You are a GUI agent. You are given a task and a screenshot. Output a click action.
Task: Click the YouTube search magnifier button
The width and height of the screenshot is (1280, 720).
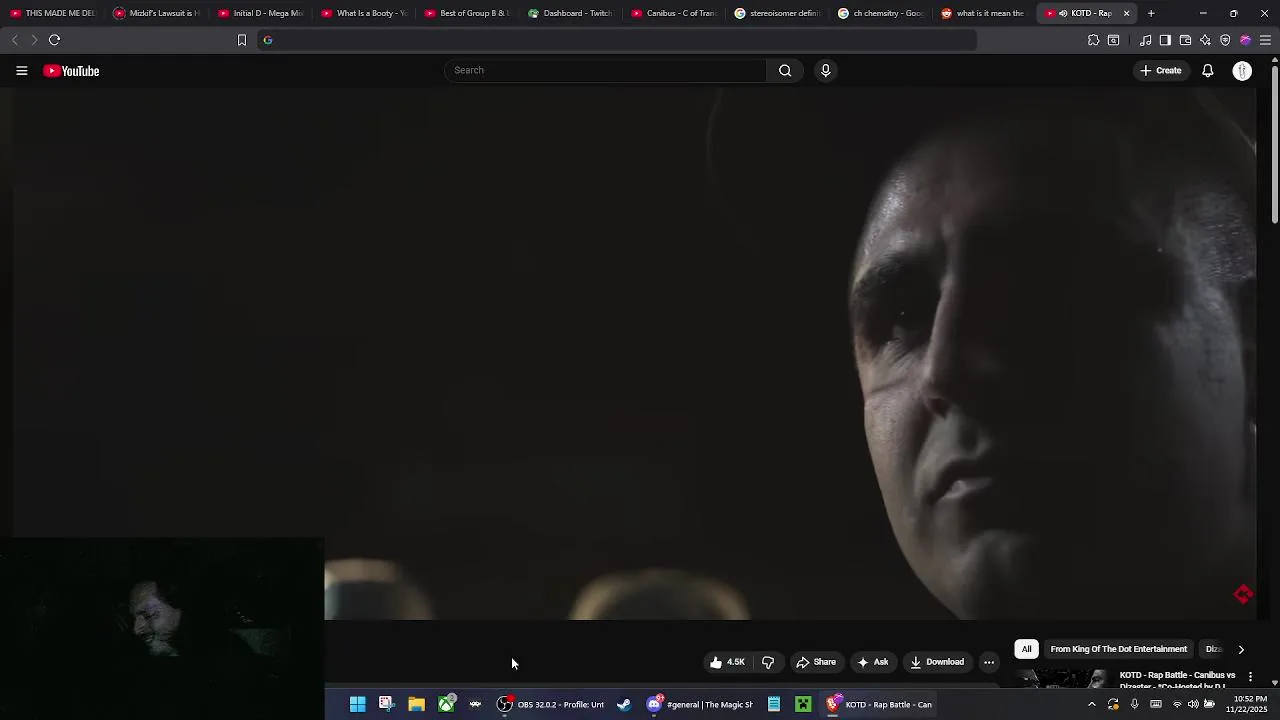point(785,70)
